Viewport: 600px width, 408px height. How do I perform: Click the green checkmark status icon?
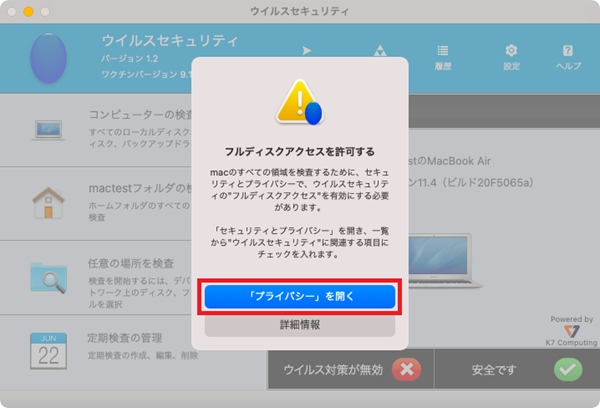(568, 369)
